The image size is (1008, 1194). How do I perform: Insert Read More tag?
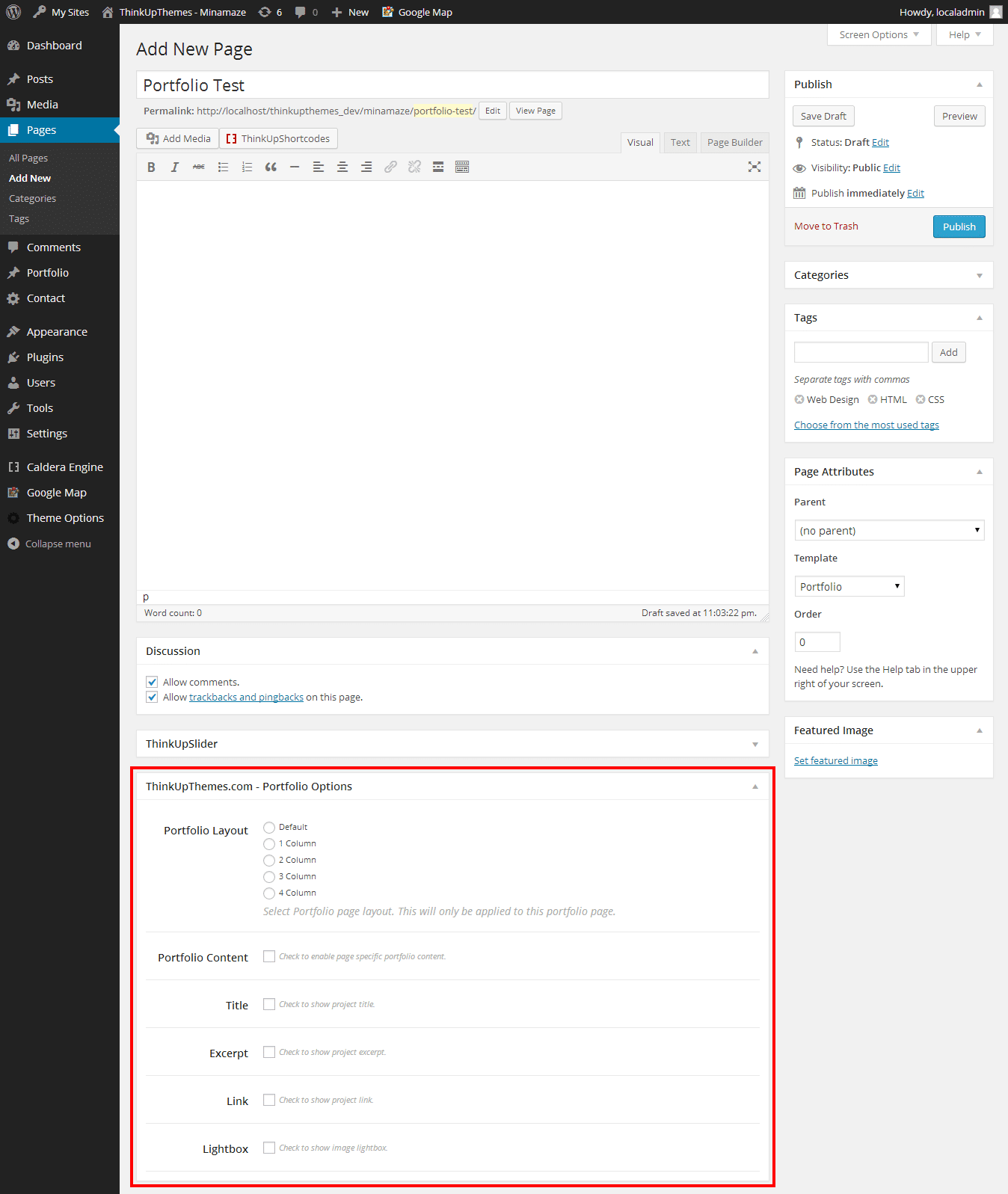pyautogui.click(x=438, y=167)
